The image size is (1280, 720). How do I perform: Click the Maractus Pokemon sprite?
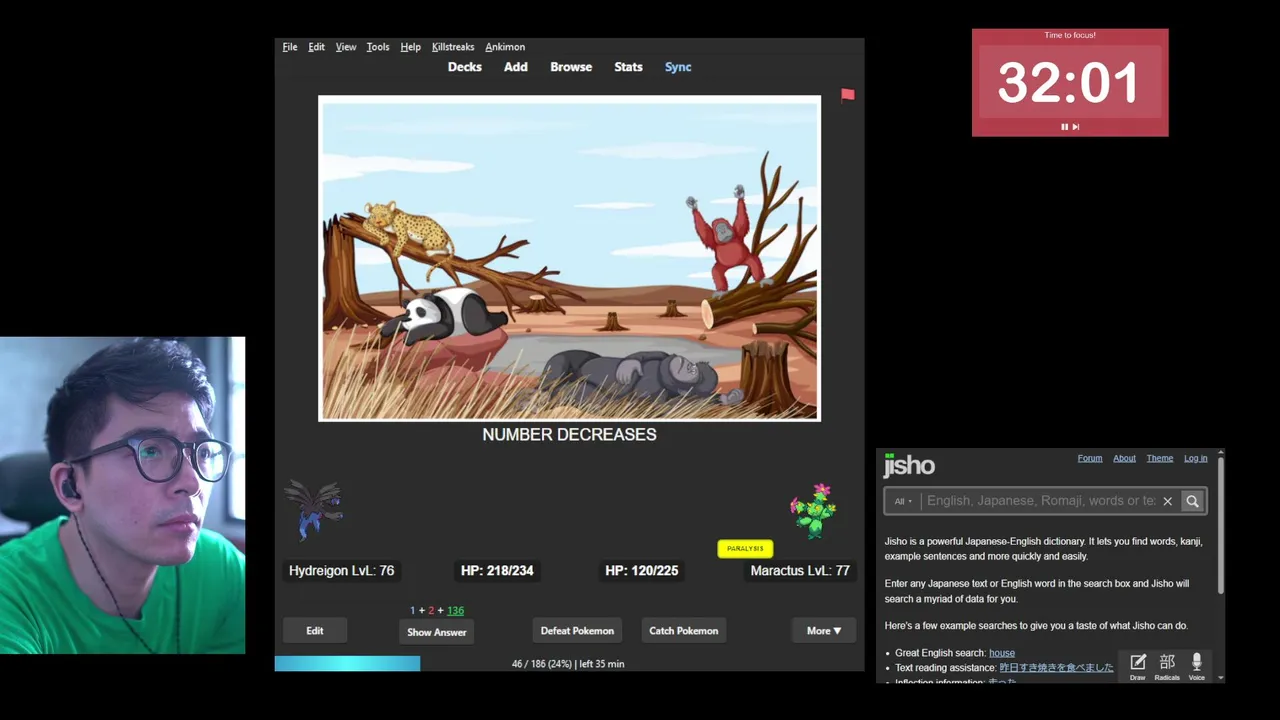813,510
